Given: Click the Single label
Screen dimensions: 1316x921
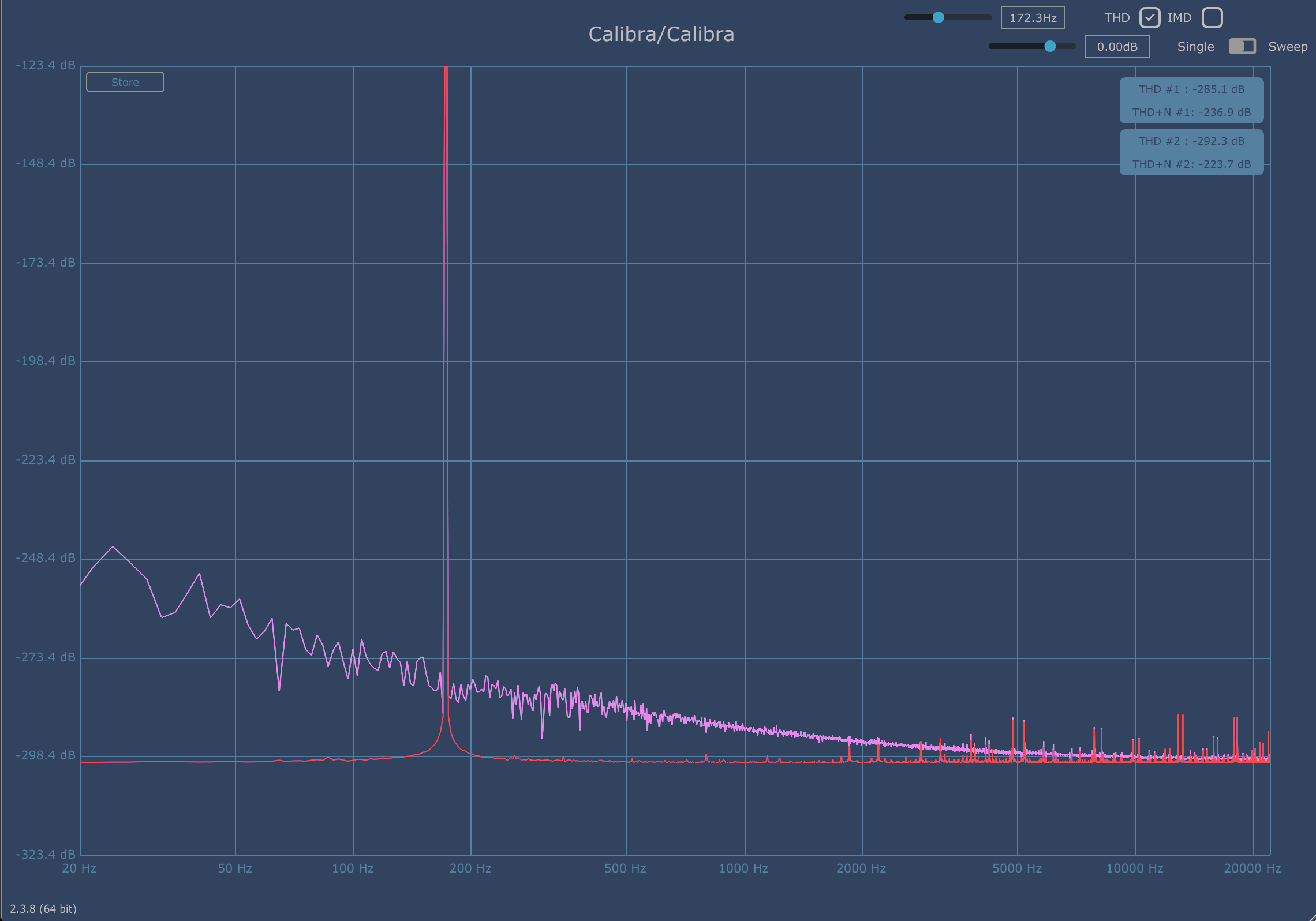Looking at the screenshot, I should tap(1195, 47).
